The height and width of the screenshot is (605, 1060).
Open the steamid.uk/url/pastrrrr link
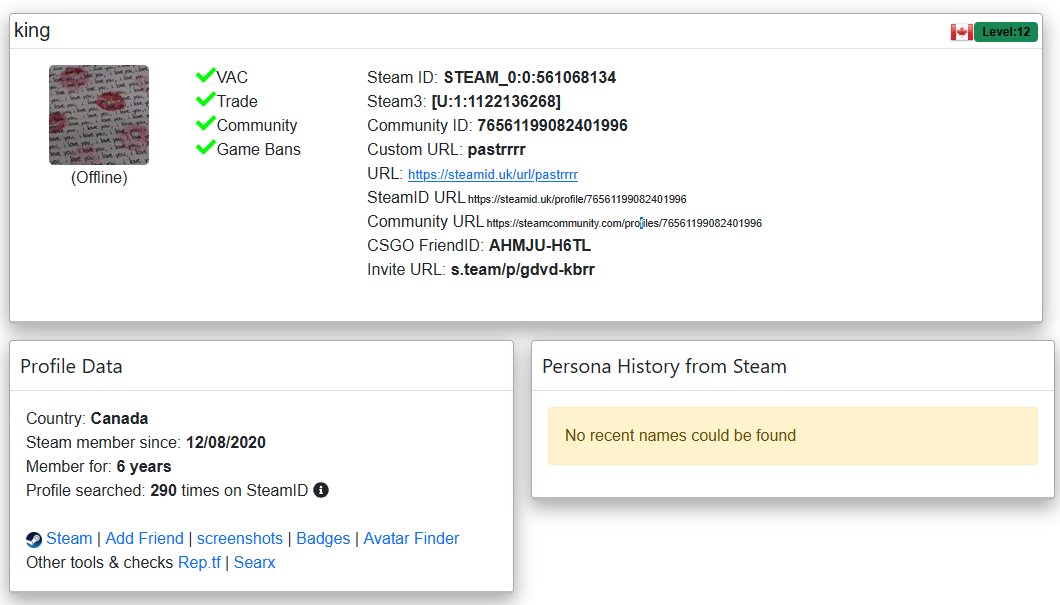click(x=493, y=174)
